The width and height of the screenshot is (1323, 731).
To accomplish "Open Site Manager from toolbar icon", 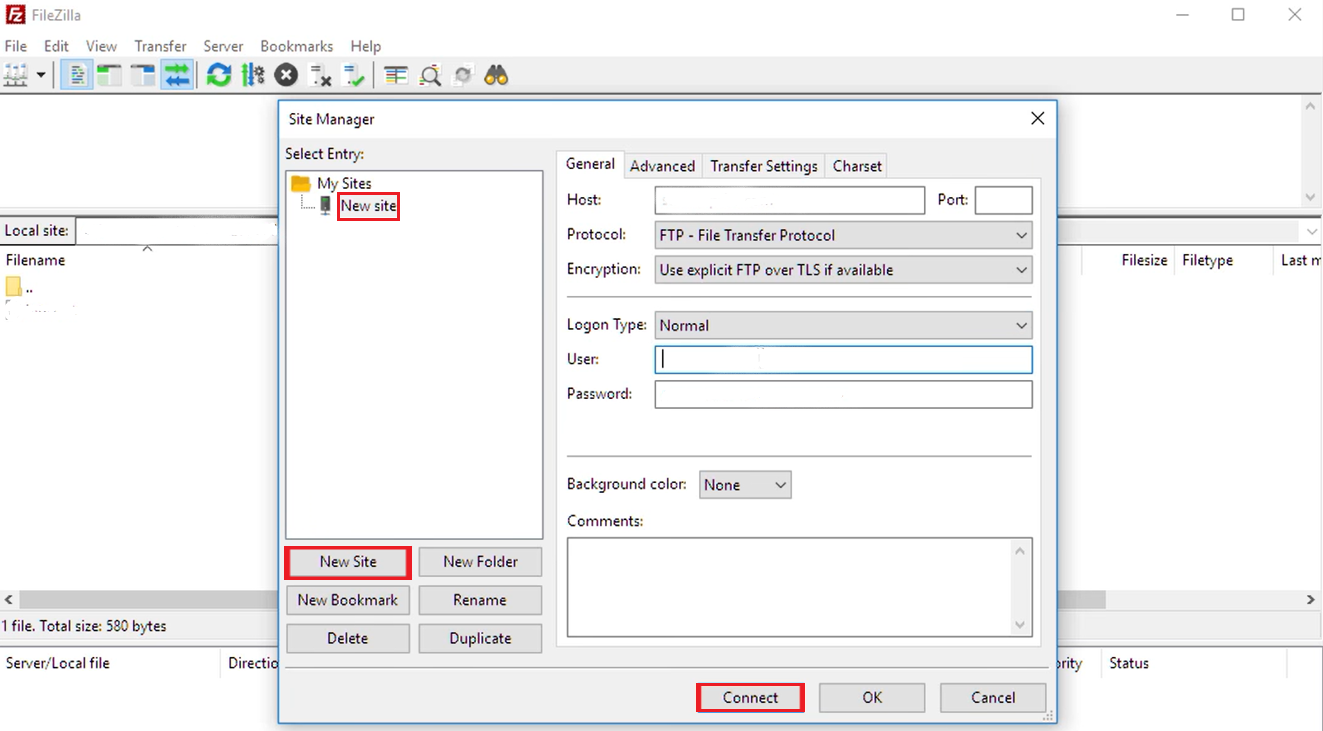I will pyautogui.click(x=17, y=75).
